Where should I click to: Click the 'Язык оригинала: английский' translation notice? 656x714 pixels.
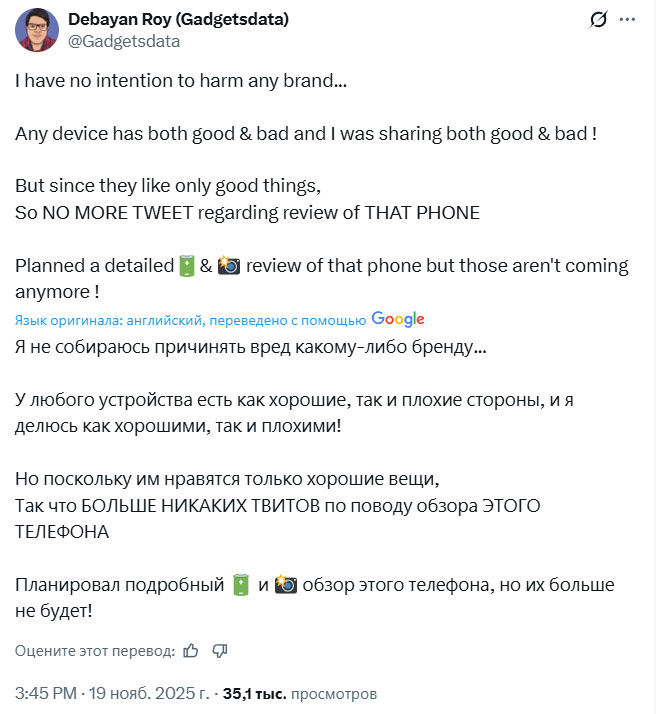tap(190, 320)
